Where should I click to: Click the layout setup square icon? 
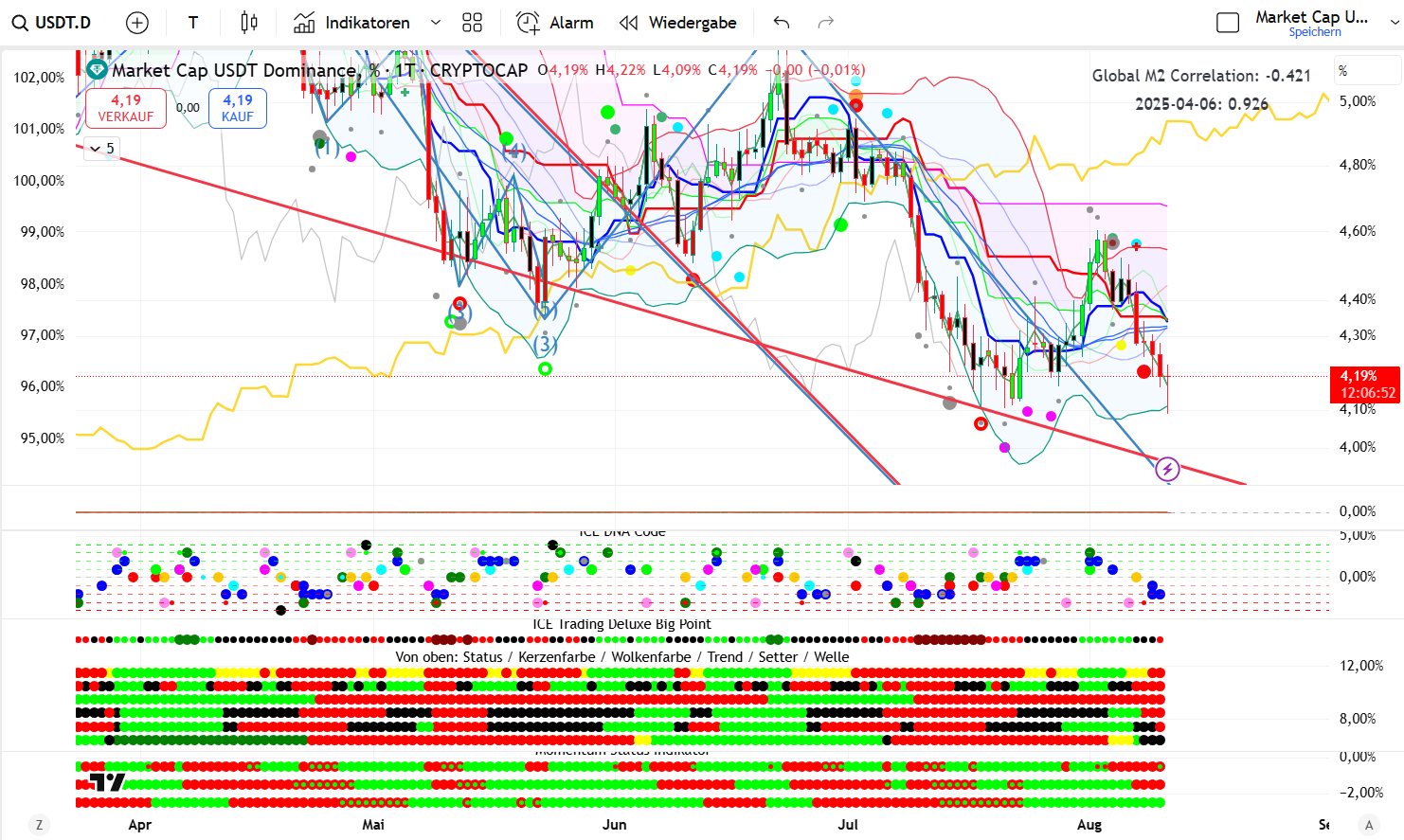[1227, 23]
